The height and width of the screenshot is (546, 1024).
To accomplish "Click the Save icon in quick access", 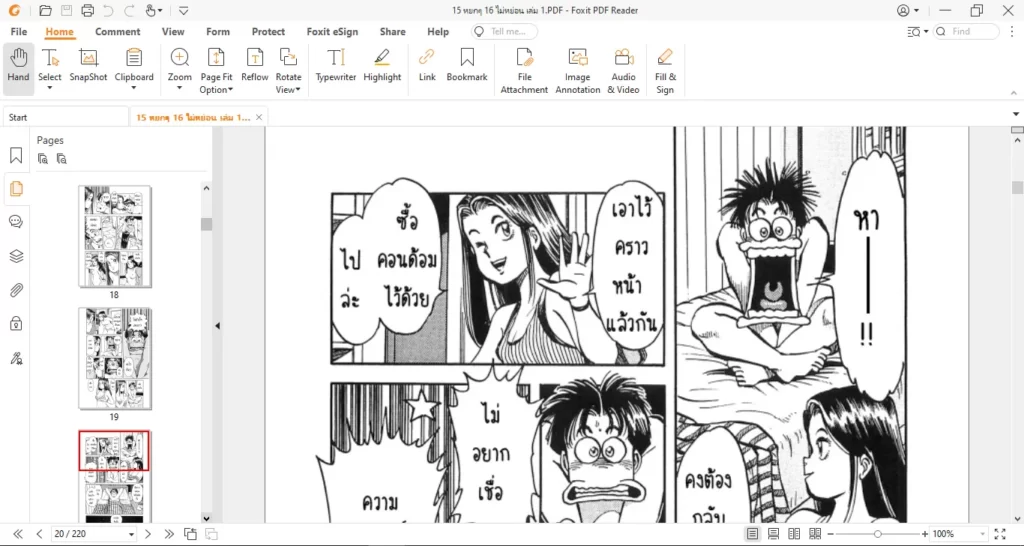I will pyautogui.click(x=66, y=10).
